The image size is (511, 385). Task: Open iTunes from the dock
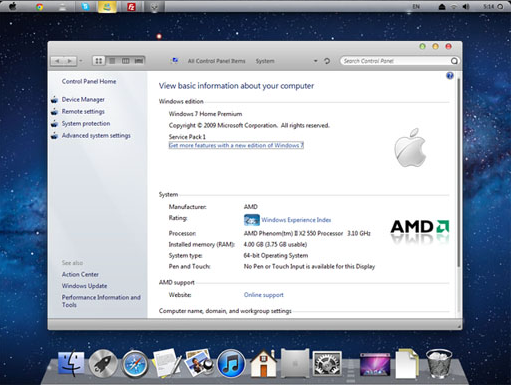[x=231, y=364]
